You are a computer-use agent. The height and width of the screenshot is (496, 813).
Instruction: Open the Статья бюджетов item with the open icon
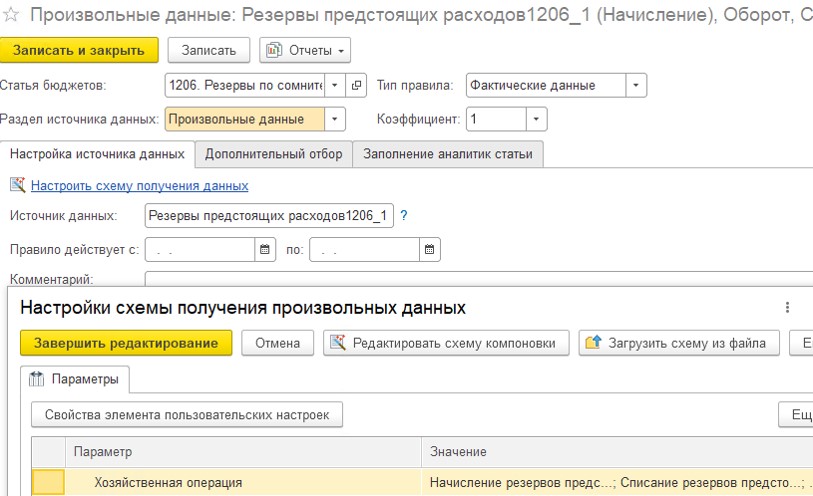pyautogui.click(x=356, y=85)
